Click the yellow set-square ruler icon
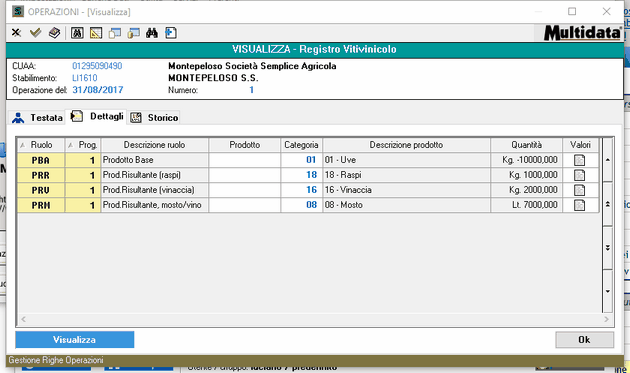630x373 pixels. tap(96, 33)
